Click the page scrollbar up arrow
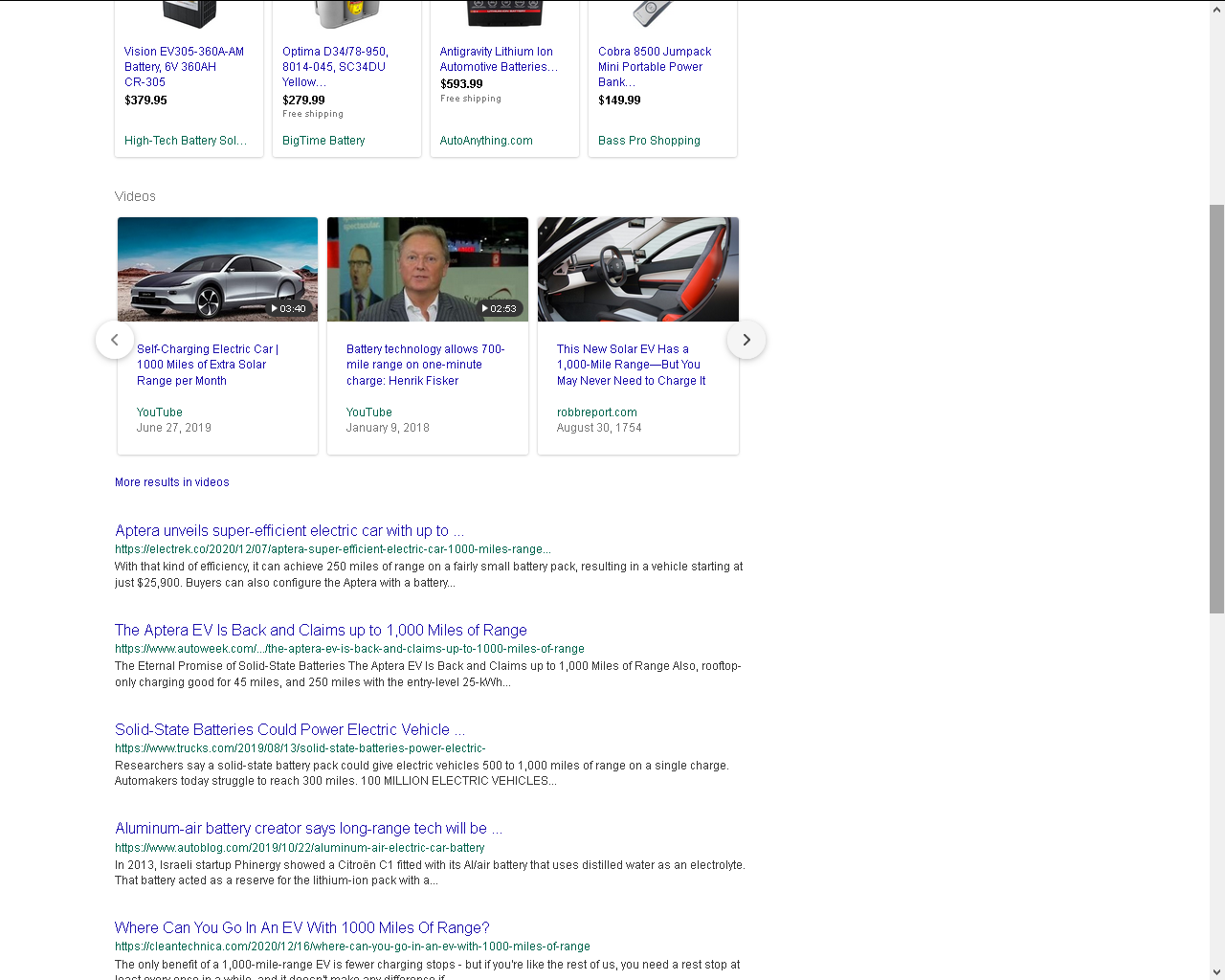This screenshot has height=980, width=1225. click(1216, 8)
